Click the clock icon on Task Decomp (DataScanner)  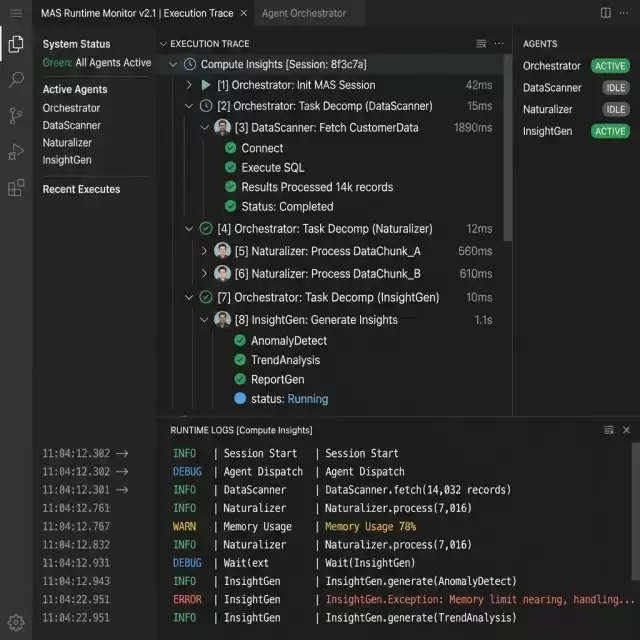click(206, 106)
